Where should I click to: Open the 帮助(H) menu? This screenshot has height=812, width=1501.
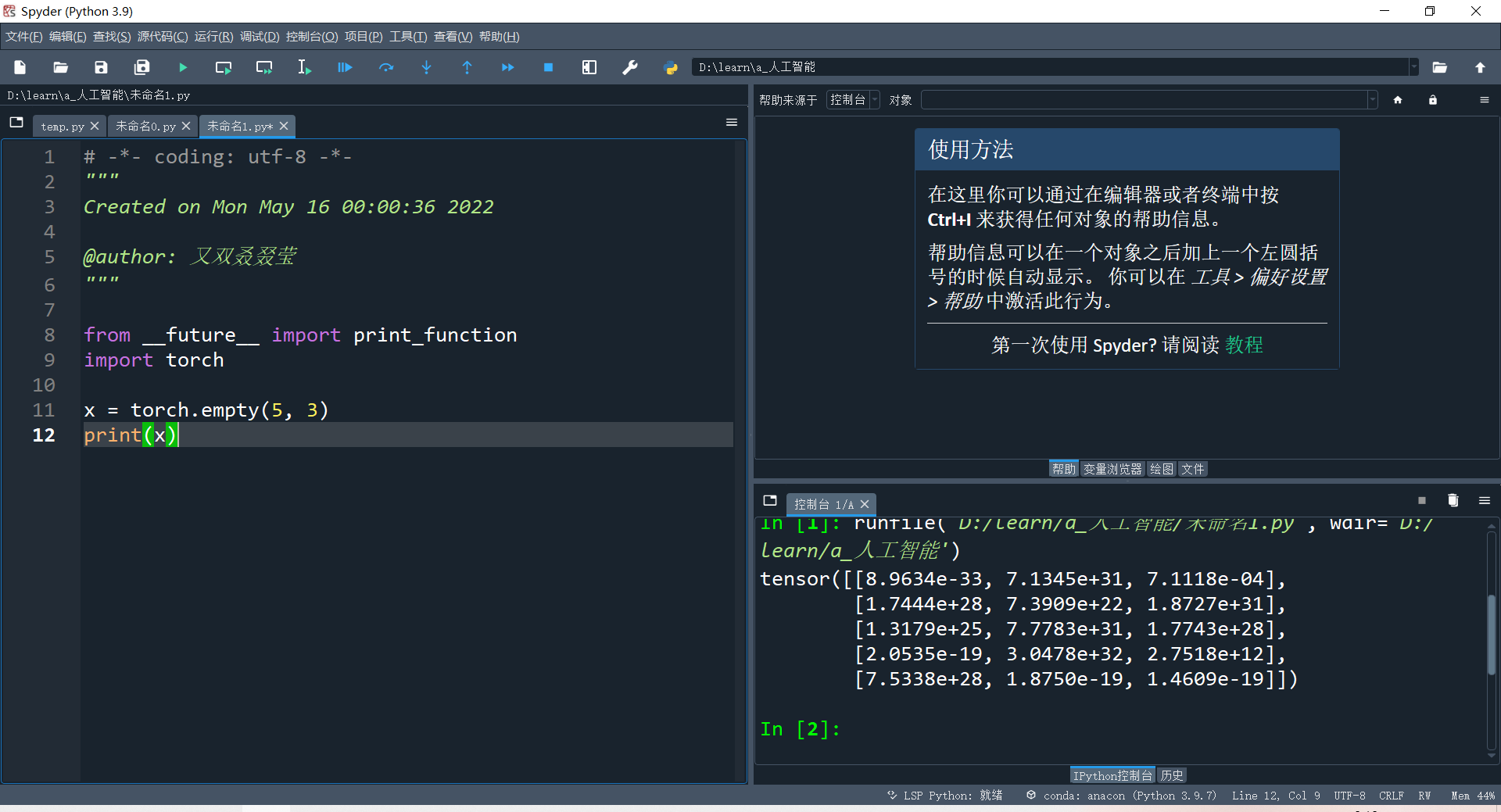[x=500, y=37]
